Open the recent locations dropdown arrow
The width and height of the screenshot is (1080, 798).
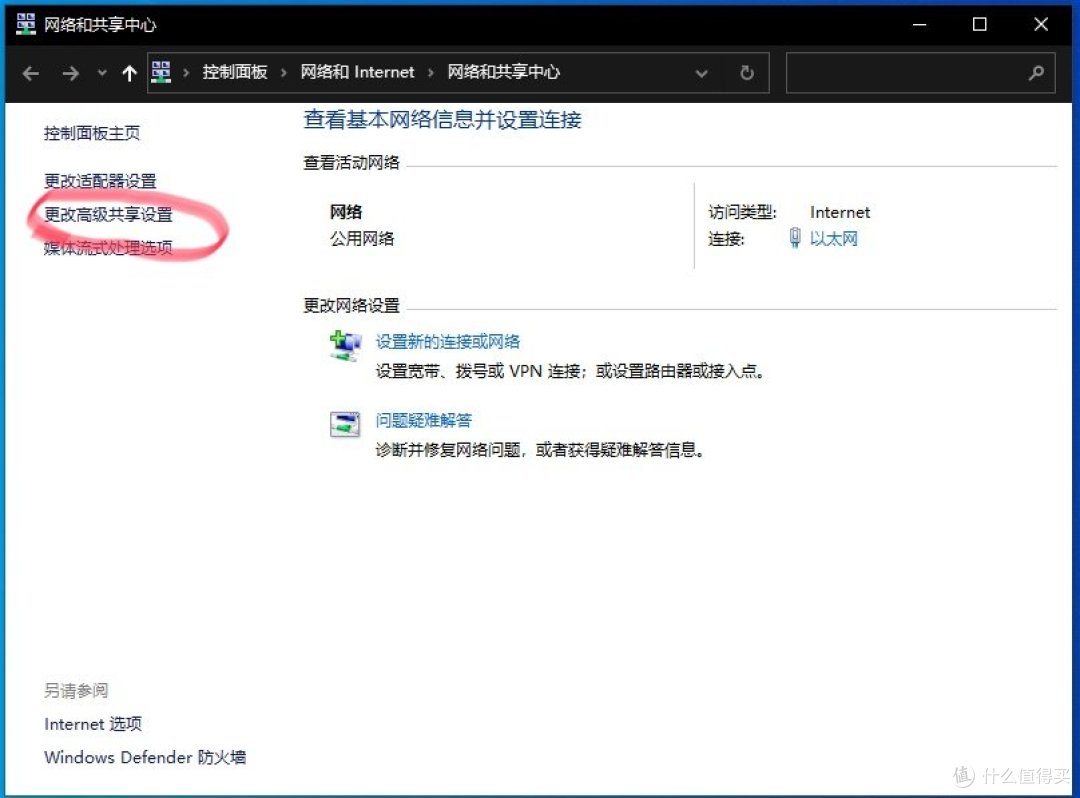coord(102,73)
